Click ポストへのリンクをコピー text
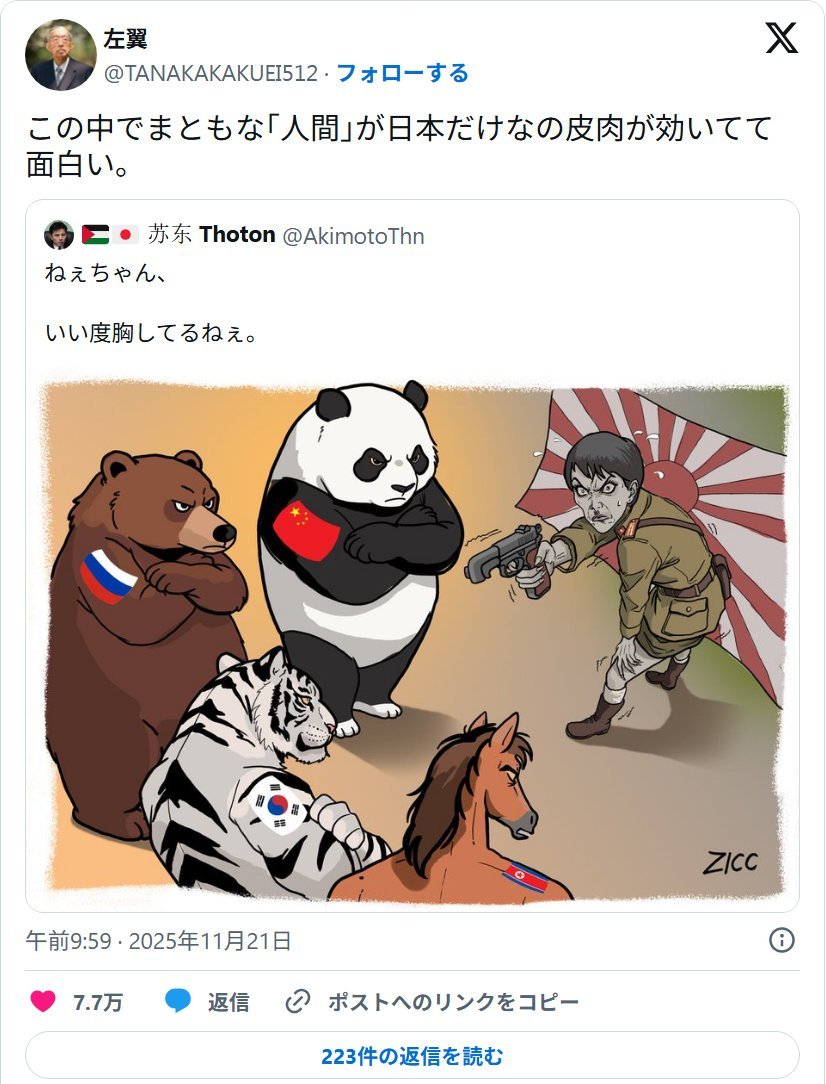 coord(453,1002)
